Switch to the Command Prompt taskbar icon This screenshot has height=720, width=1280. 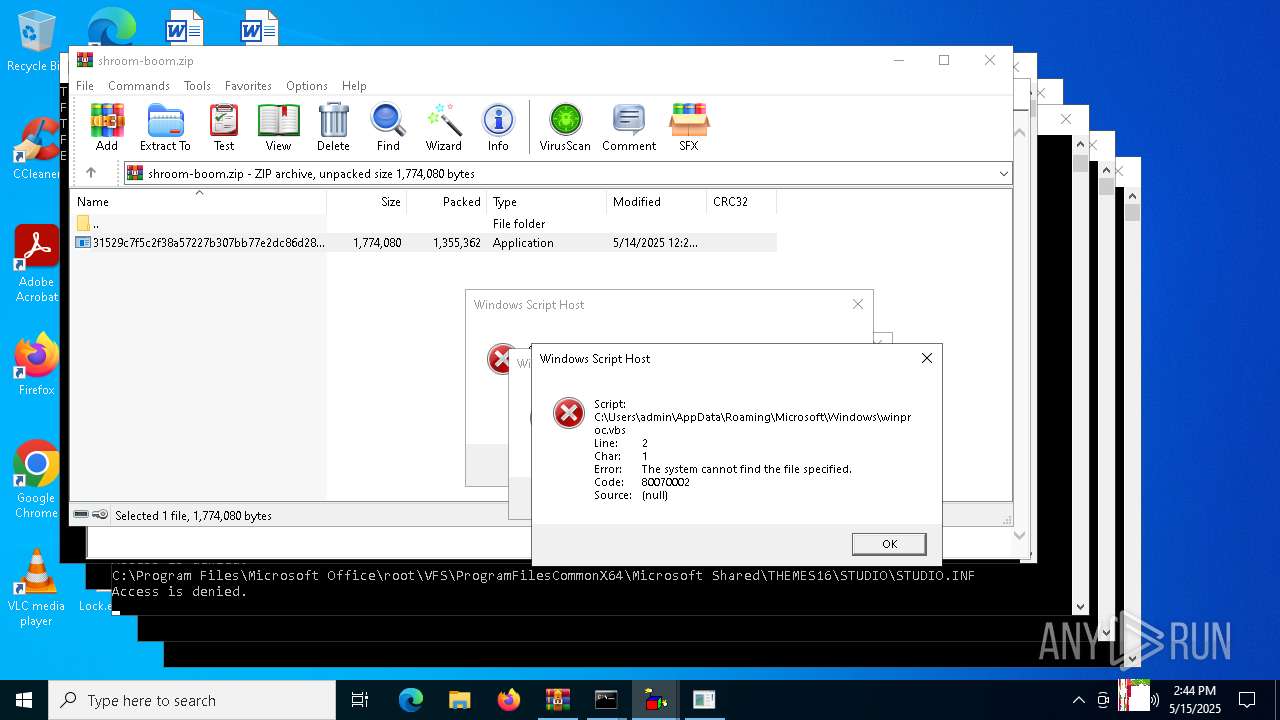click(606, 700)
